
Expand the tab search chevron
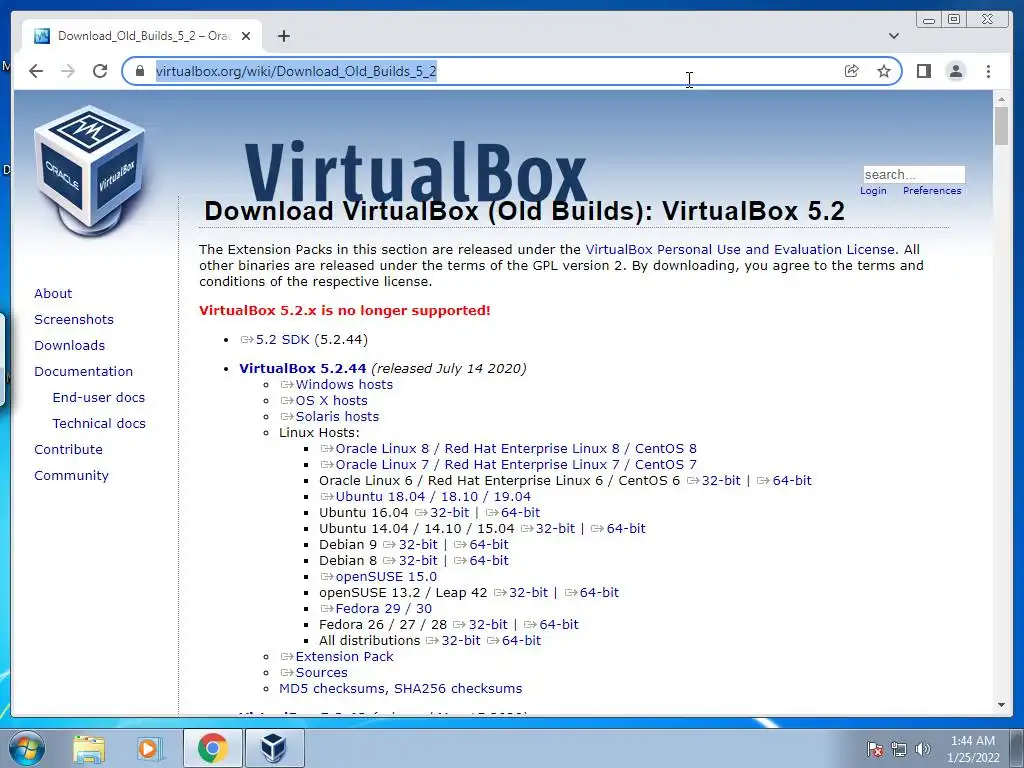tap(893, 36)
